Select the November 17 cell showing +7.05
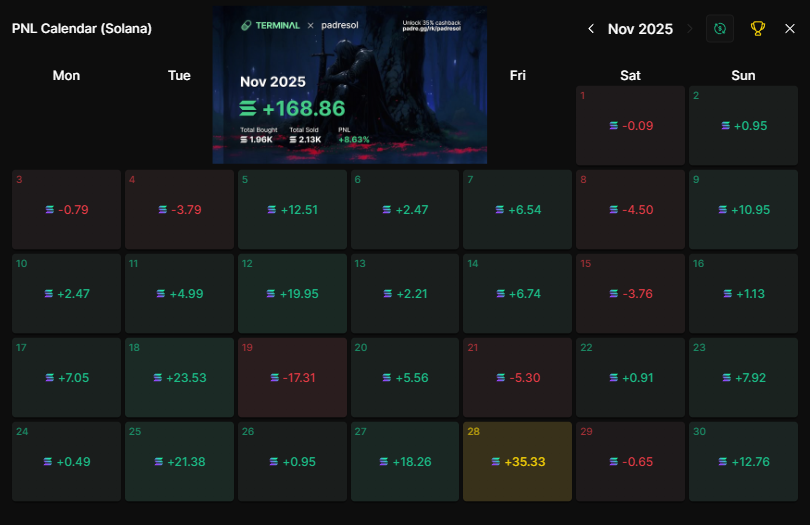 pos(66,377)
